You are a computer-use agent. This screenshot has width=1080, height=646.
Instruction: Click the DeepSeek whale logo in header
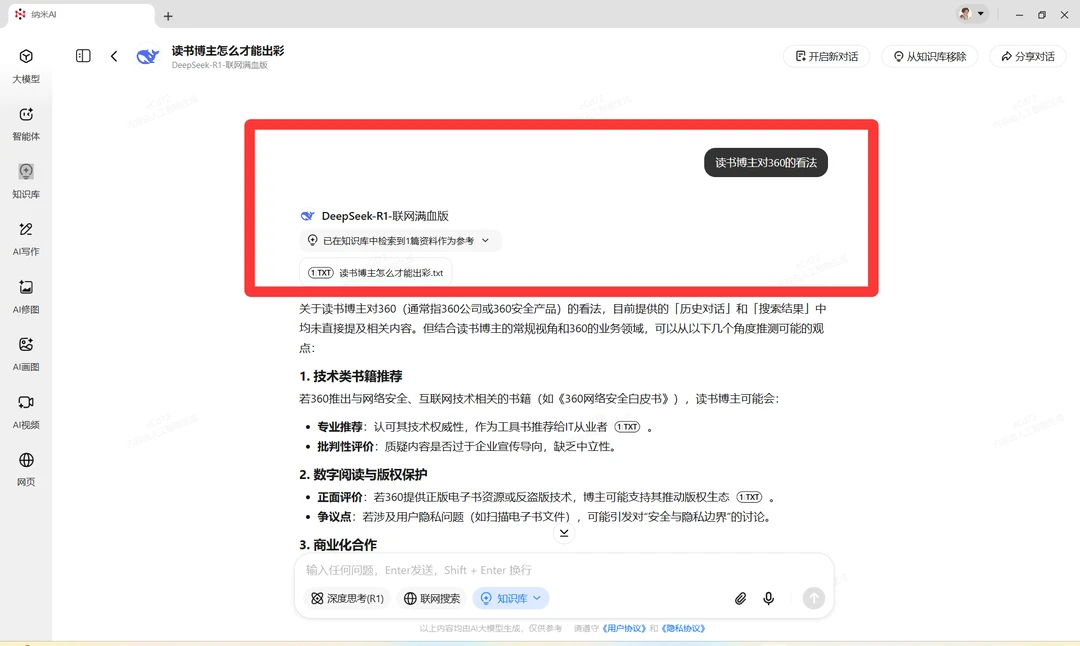(x=147, y=56)
